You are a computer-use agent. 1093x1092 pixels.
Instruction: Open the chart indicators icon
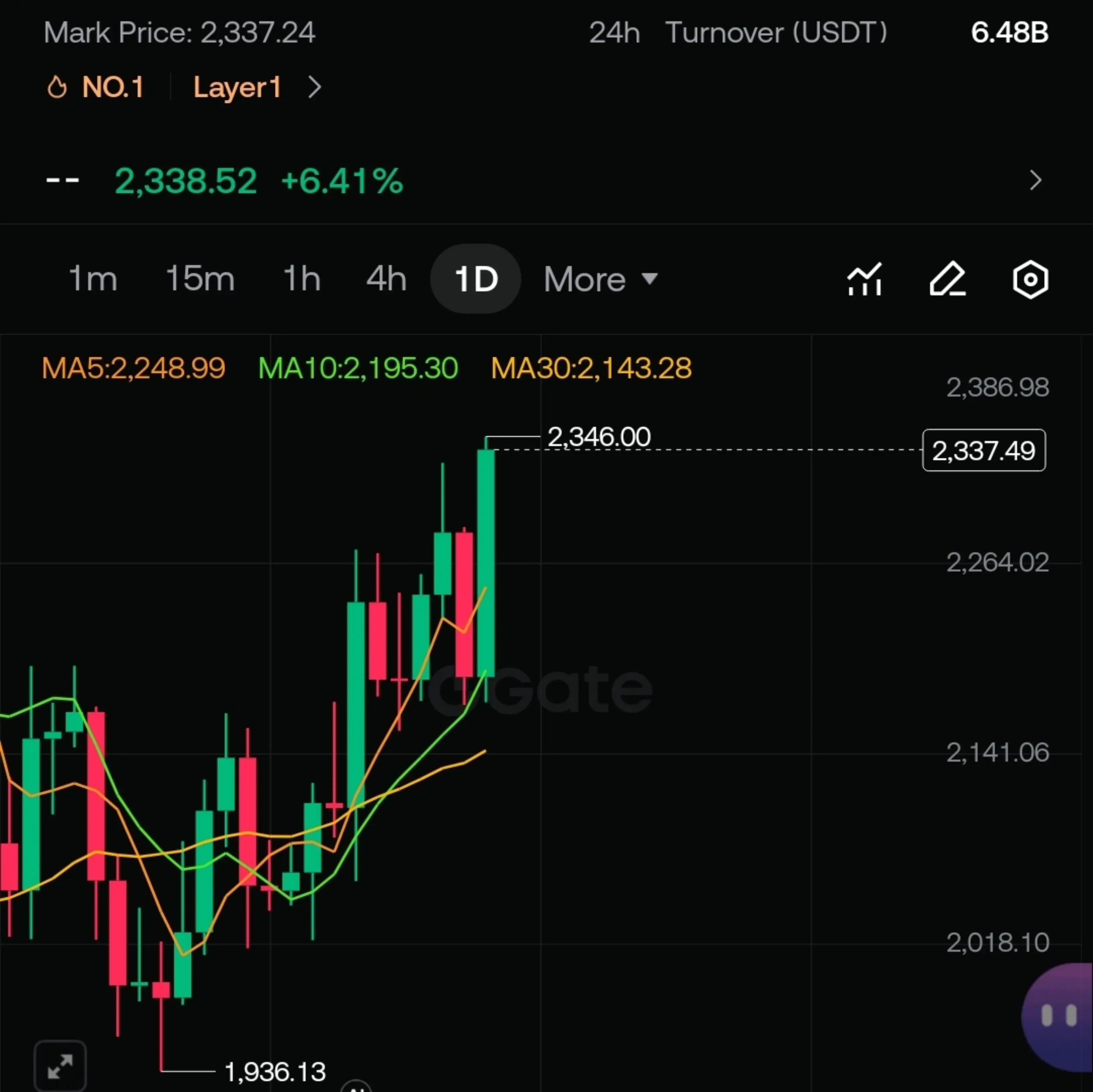click(x=864, y=279)
